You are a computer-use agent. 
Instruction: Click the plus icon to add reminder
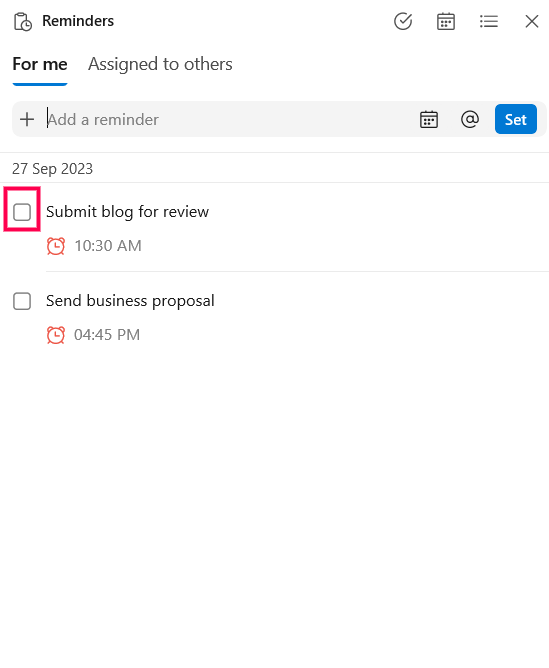pos(27,119)
